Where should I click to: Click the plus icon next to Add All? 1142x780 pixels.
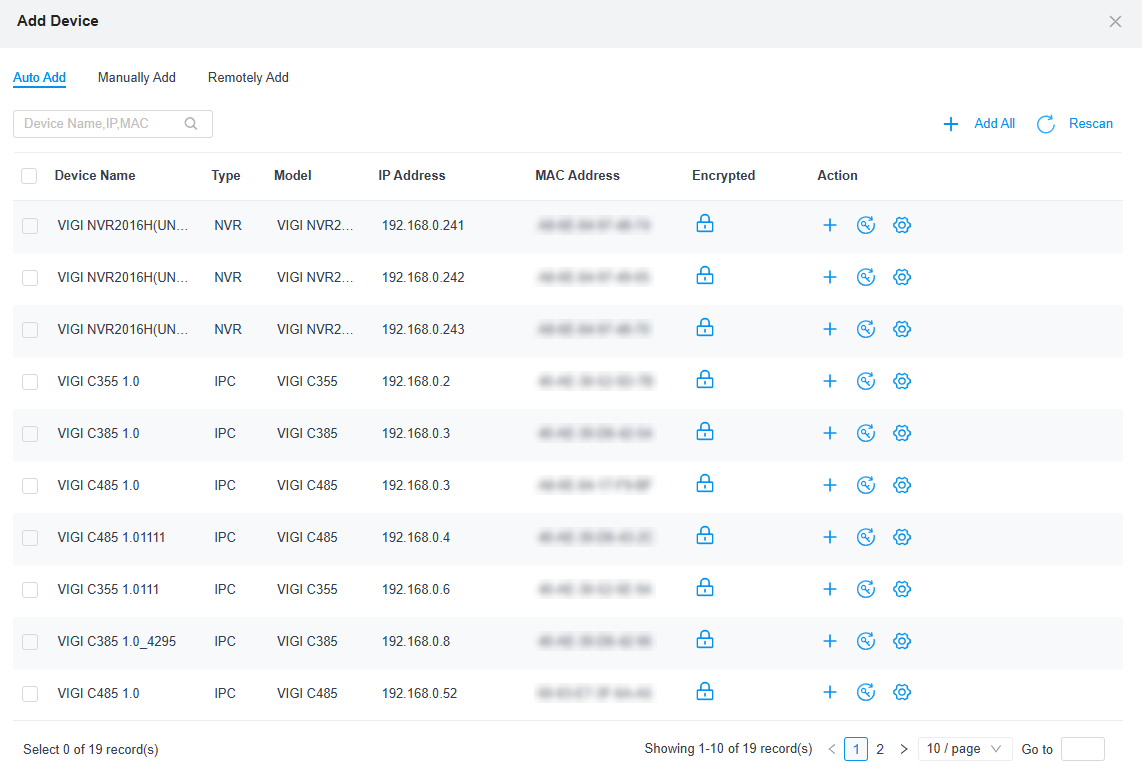point(951,123)
